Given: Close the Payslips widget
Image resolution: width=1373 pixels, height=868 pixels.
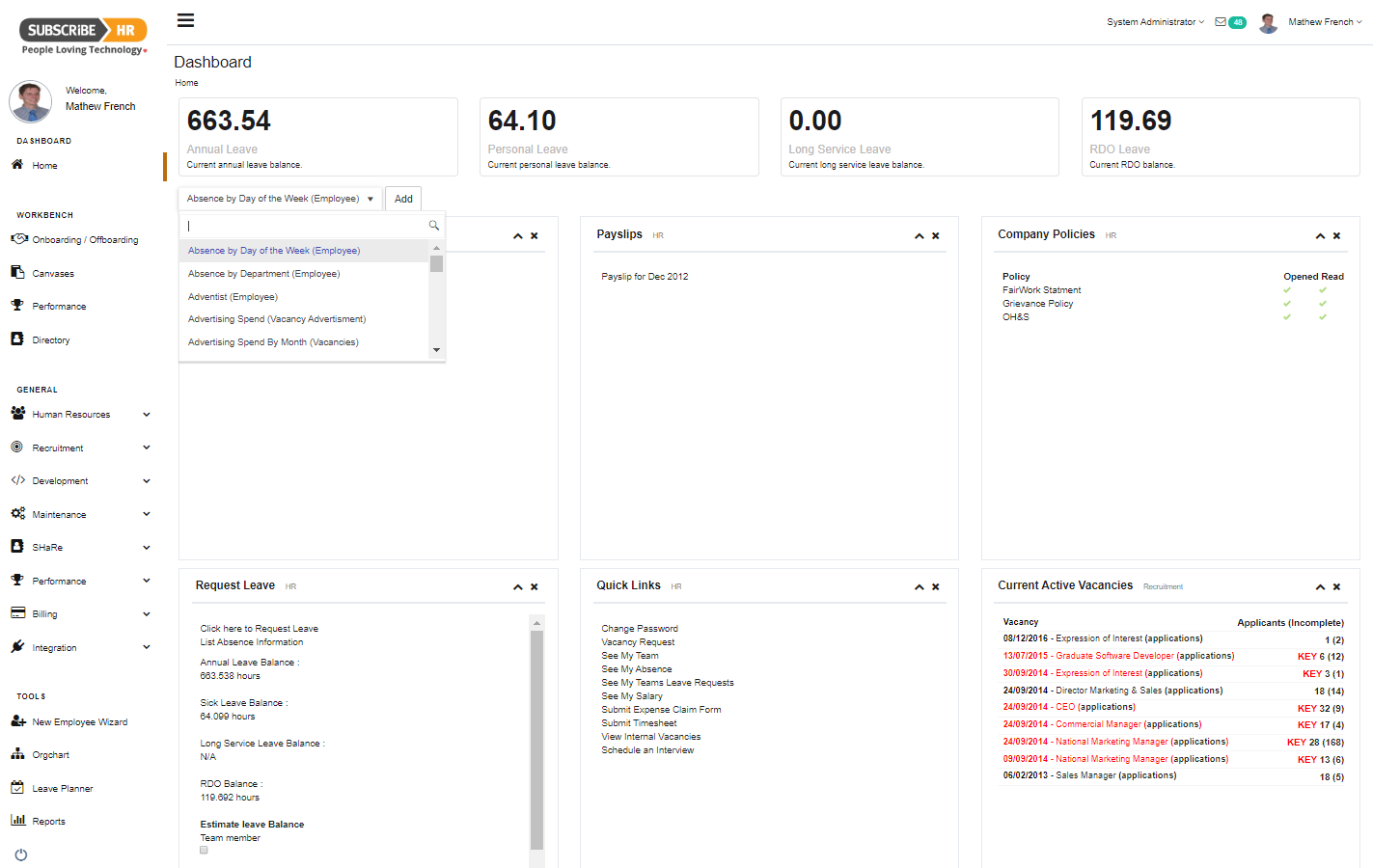Looking at the screenshot, I should coord(935,235).
